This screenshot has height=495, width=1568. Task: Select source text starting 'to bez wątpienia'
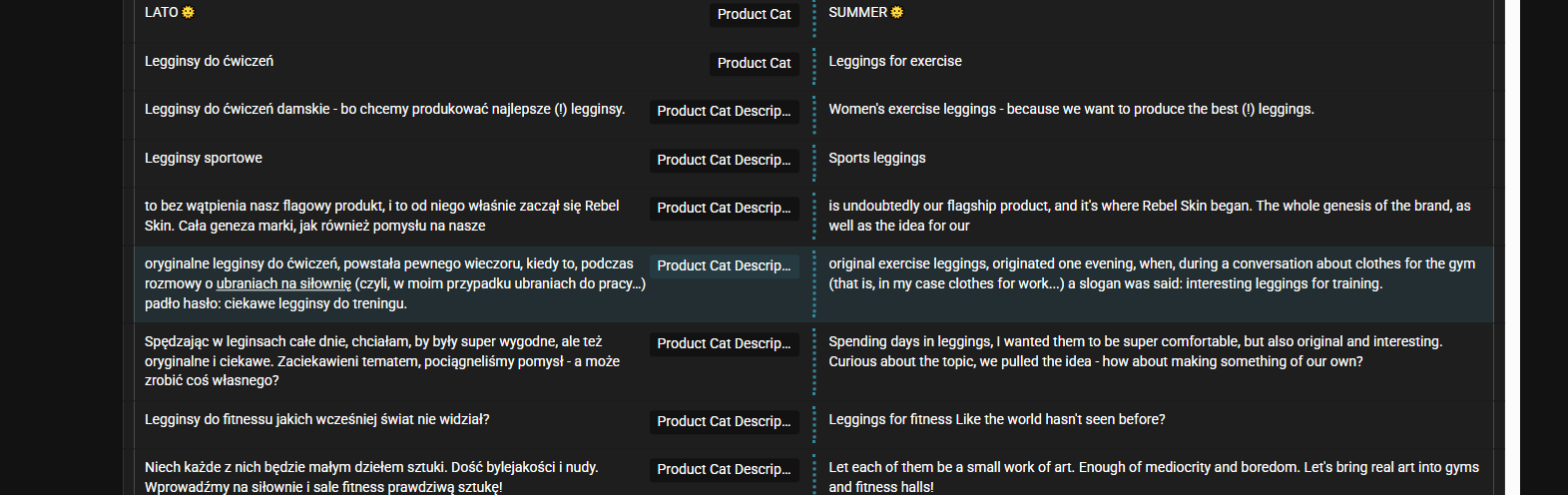tap(389, 216)
